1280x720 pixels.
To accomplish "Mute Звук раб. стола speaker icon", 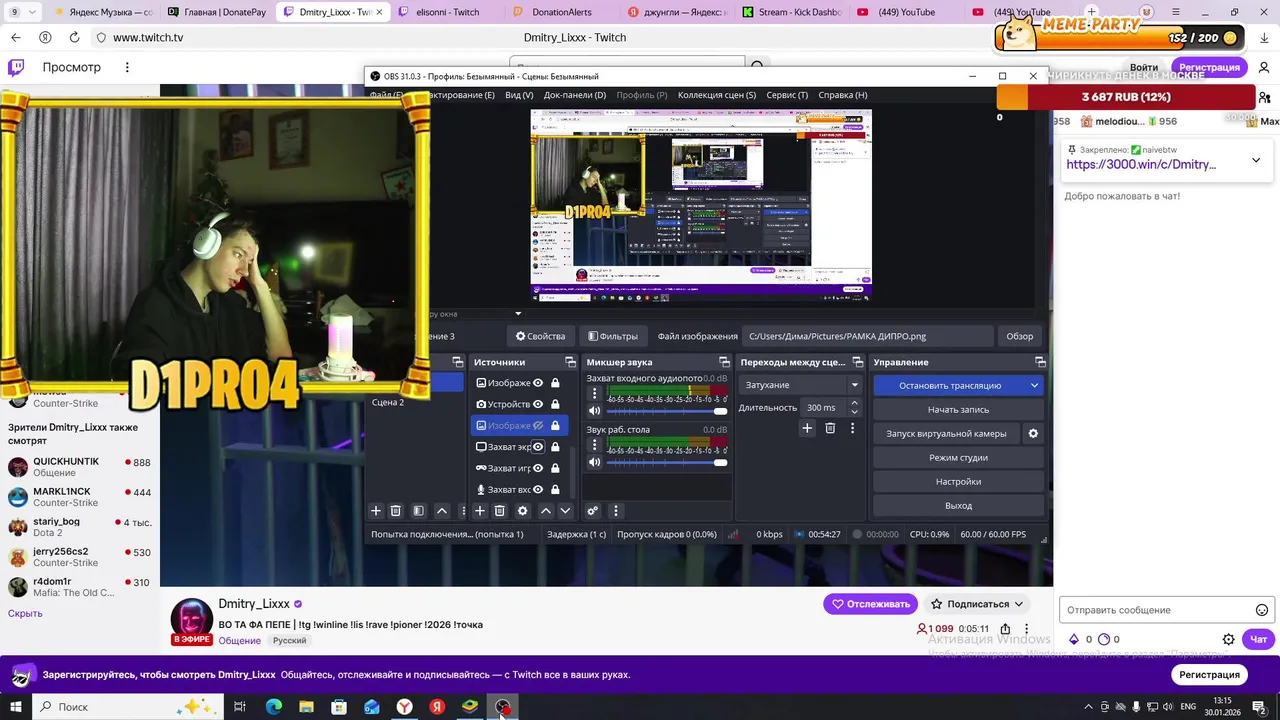I will [x=594, y=462].
